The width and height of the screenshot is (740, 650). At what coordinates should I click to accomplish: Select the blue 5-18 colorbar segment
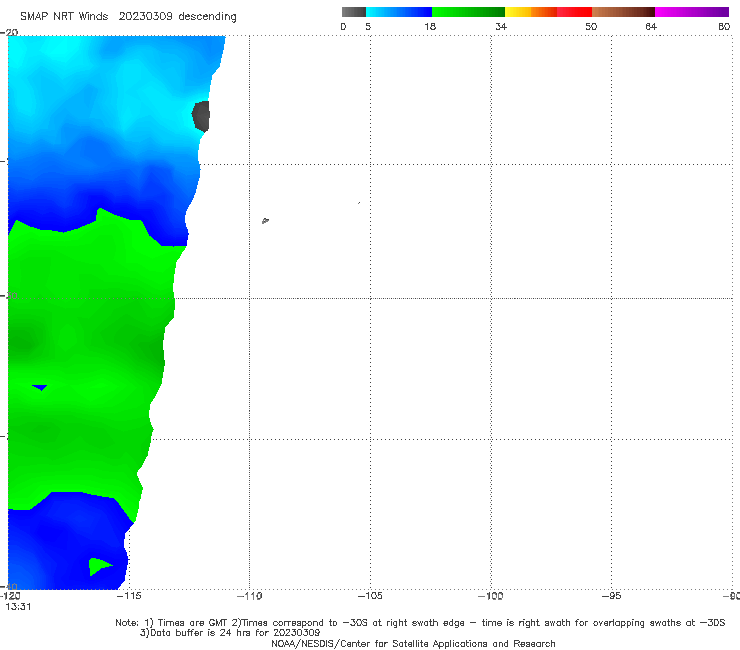[x=399, y=12]
